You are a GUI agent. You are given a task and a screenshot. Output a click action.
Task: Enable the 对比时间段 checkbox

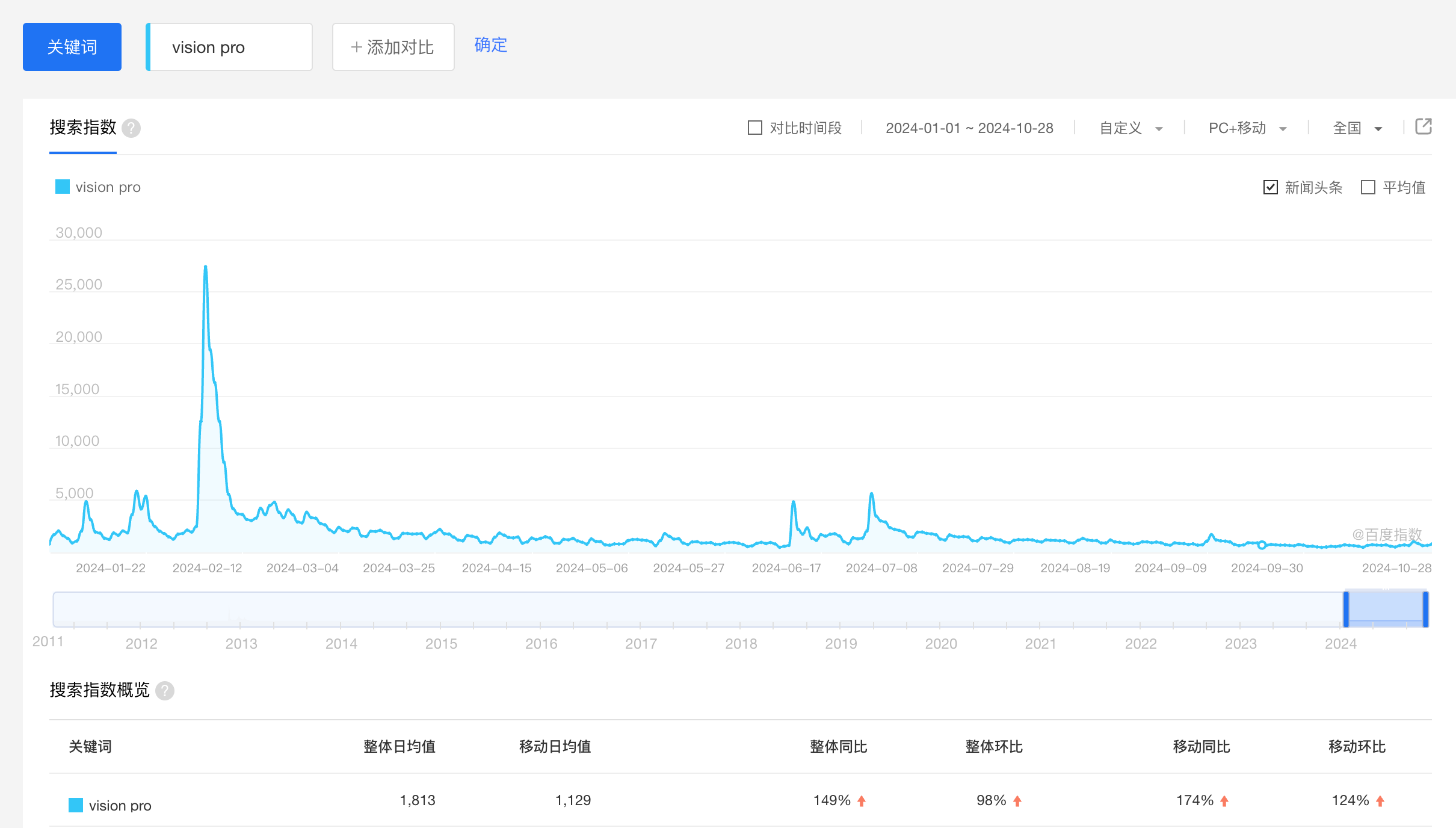754,128
